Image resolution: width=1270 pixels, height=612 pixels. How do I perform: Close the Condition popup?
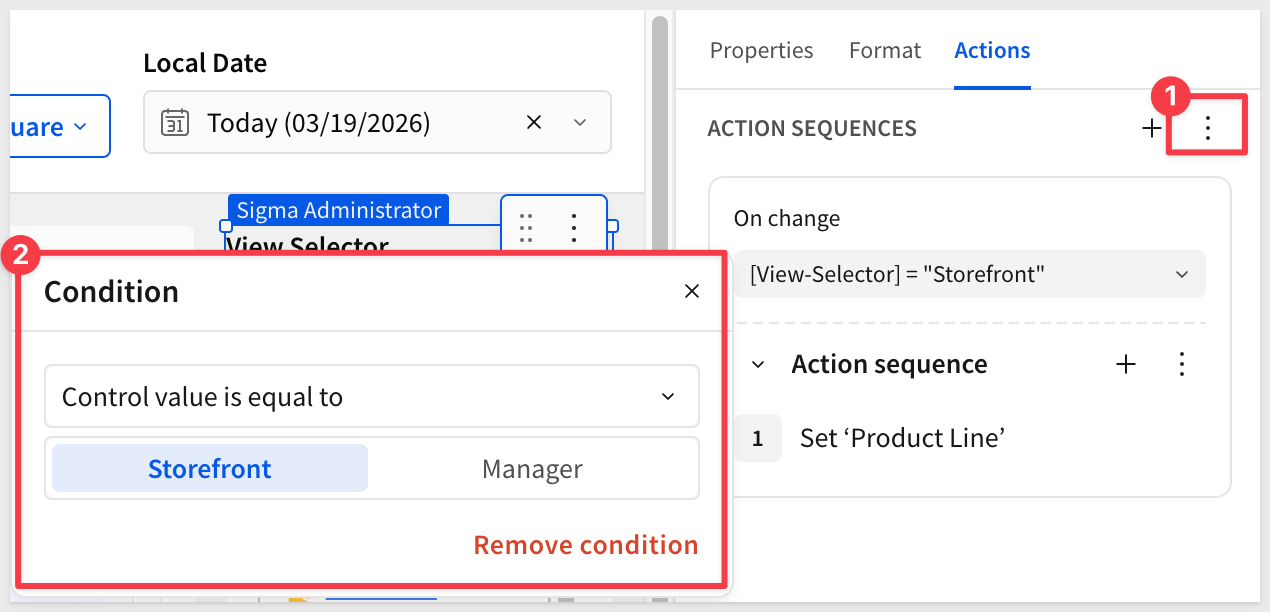click(691, 291)
